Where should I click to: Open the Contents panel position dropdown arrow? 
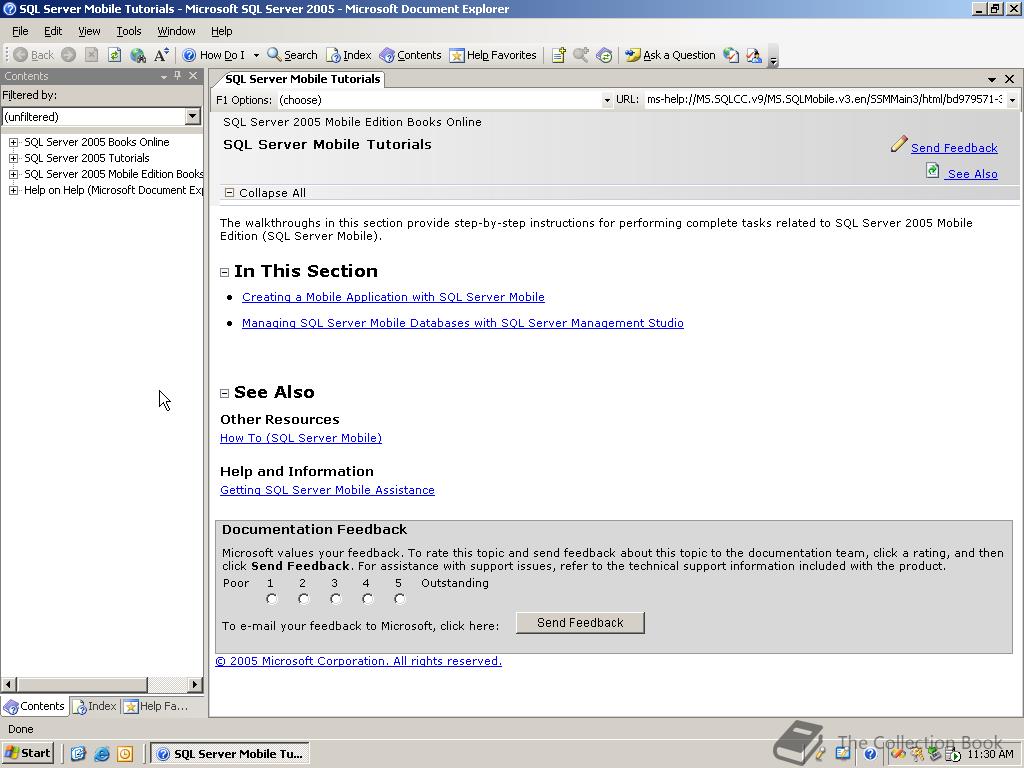coord(164,76)
